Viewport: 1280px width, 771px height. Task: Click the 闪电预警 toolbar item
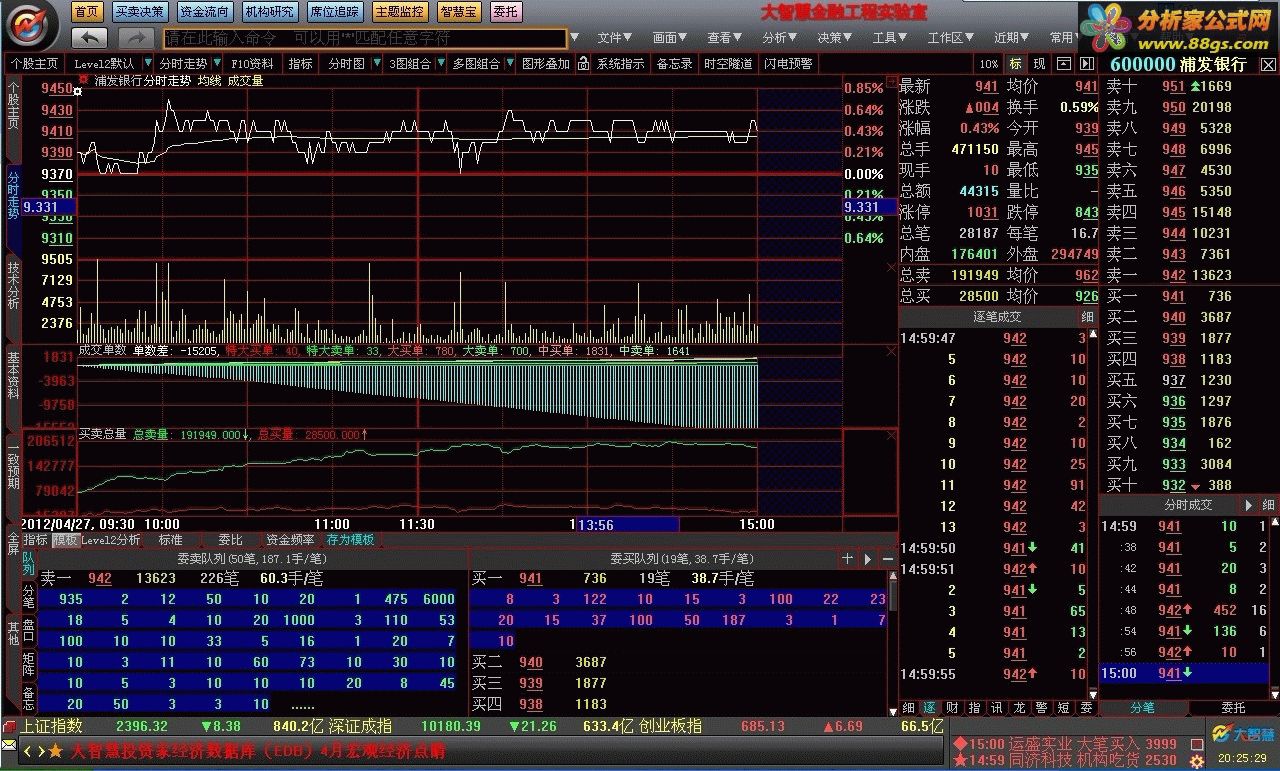[x=788, y=63]
